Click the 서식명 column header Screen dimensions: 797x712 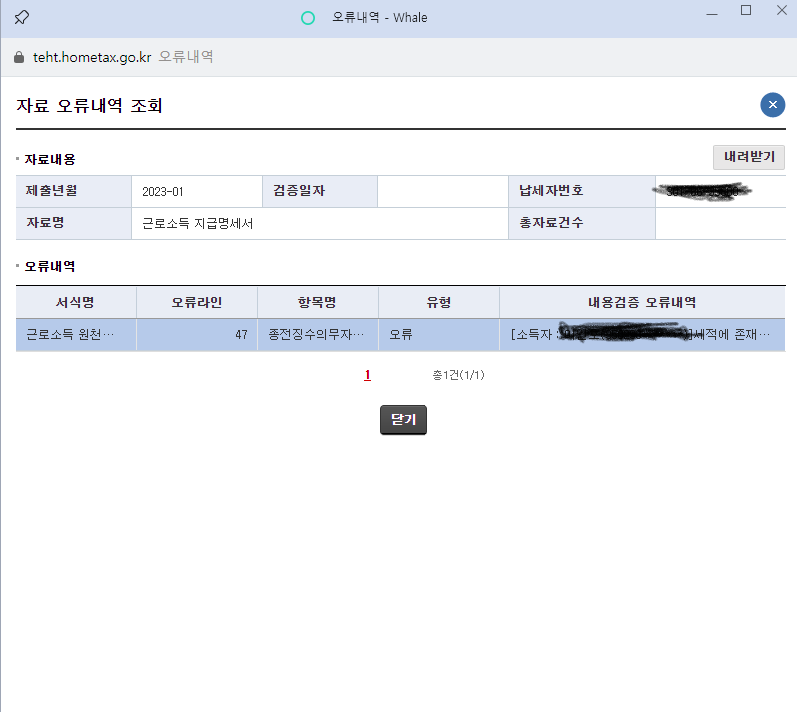[76, 302]
